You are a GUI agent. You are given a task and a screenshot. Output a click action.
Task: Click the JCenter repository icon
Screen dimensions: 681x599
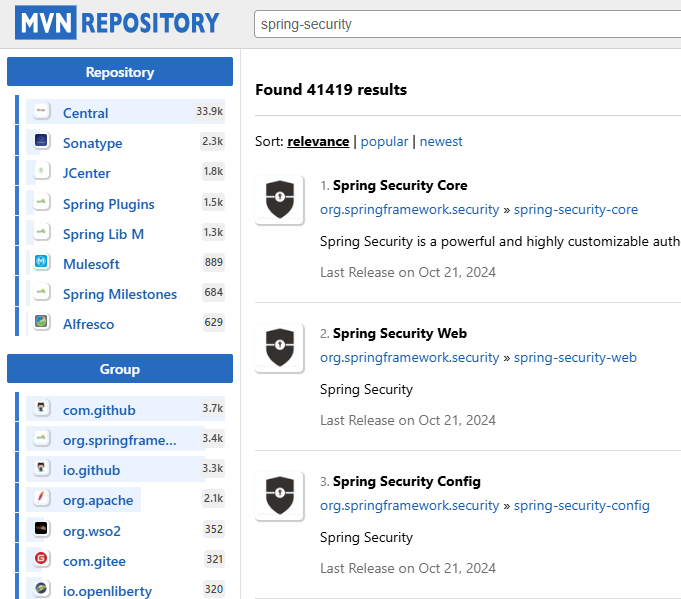pyautogui.click(x=41, y=171)
